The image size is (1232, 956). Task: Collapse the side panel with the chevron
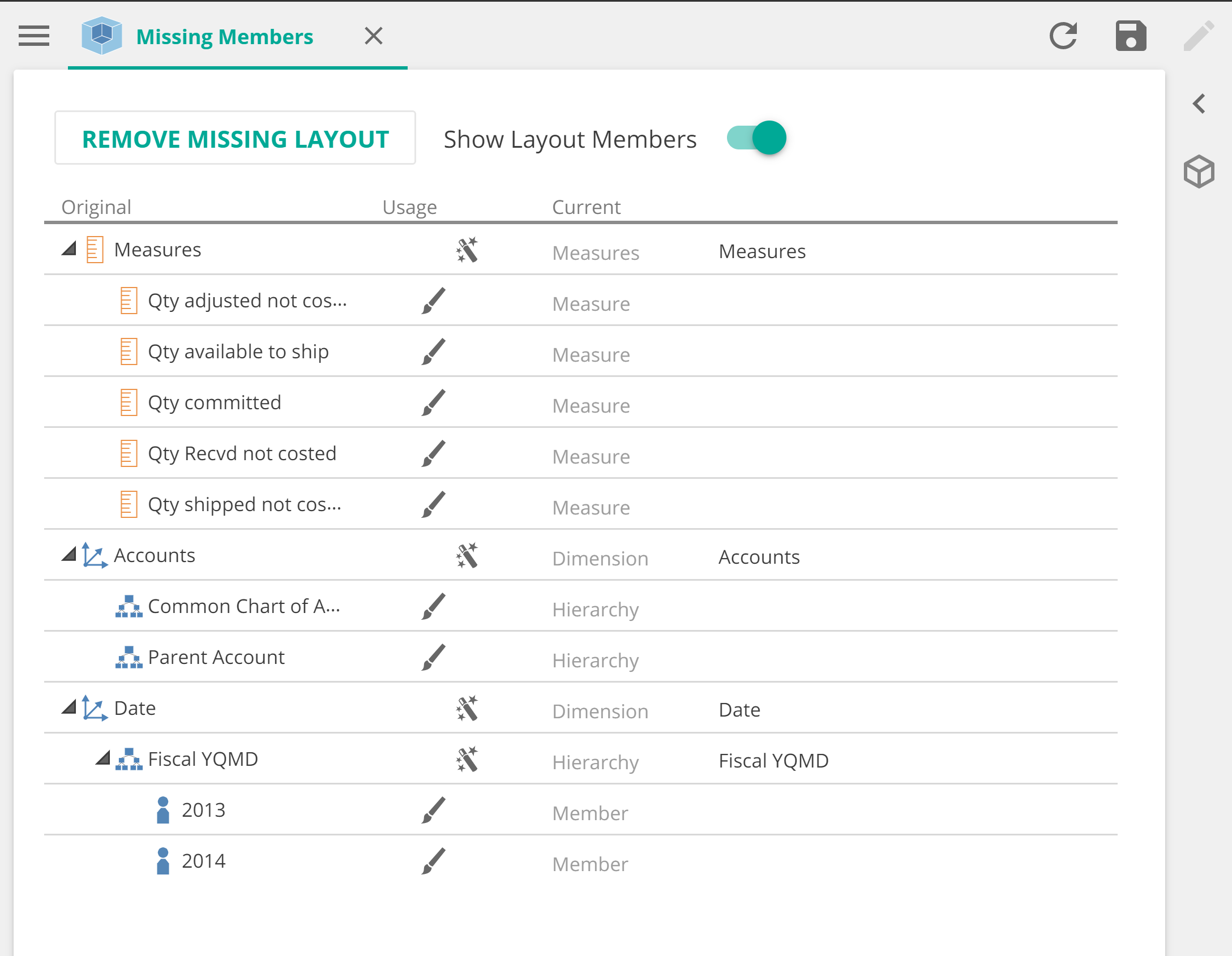click(x=1199, y=104)
